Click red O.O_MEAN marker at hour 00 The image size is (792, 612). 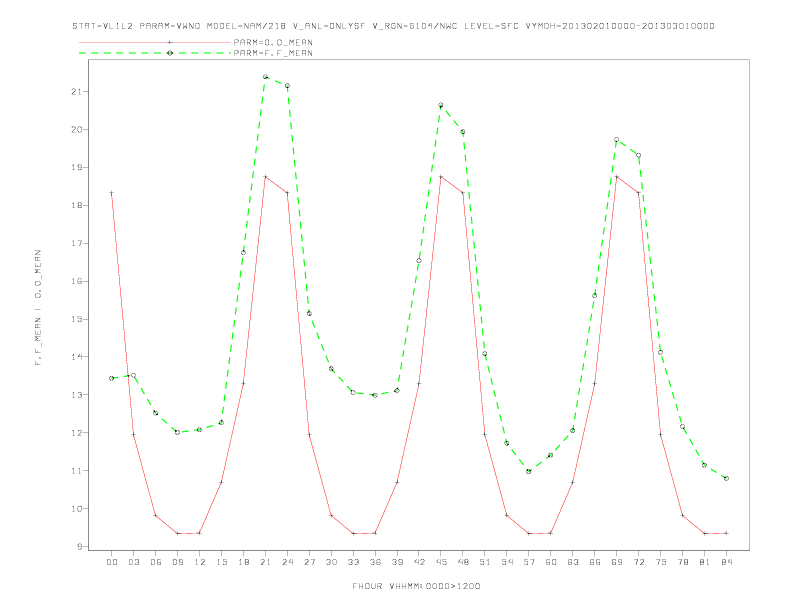[x=112, y=193]
